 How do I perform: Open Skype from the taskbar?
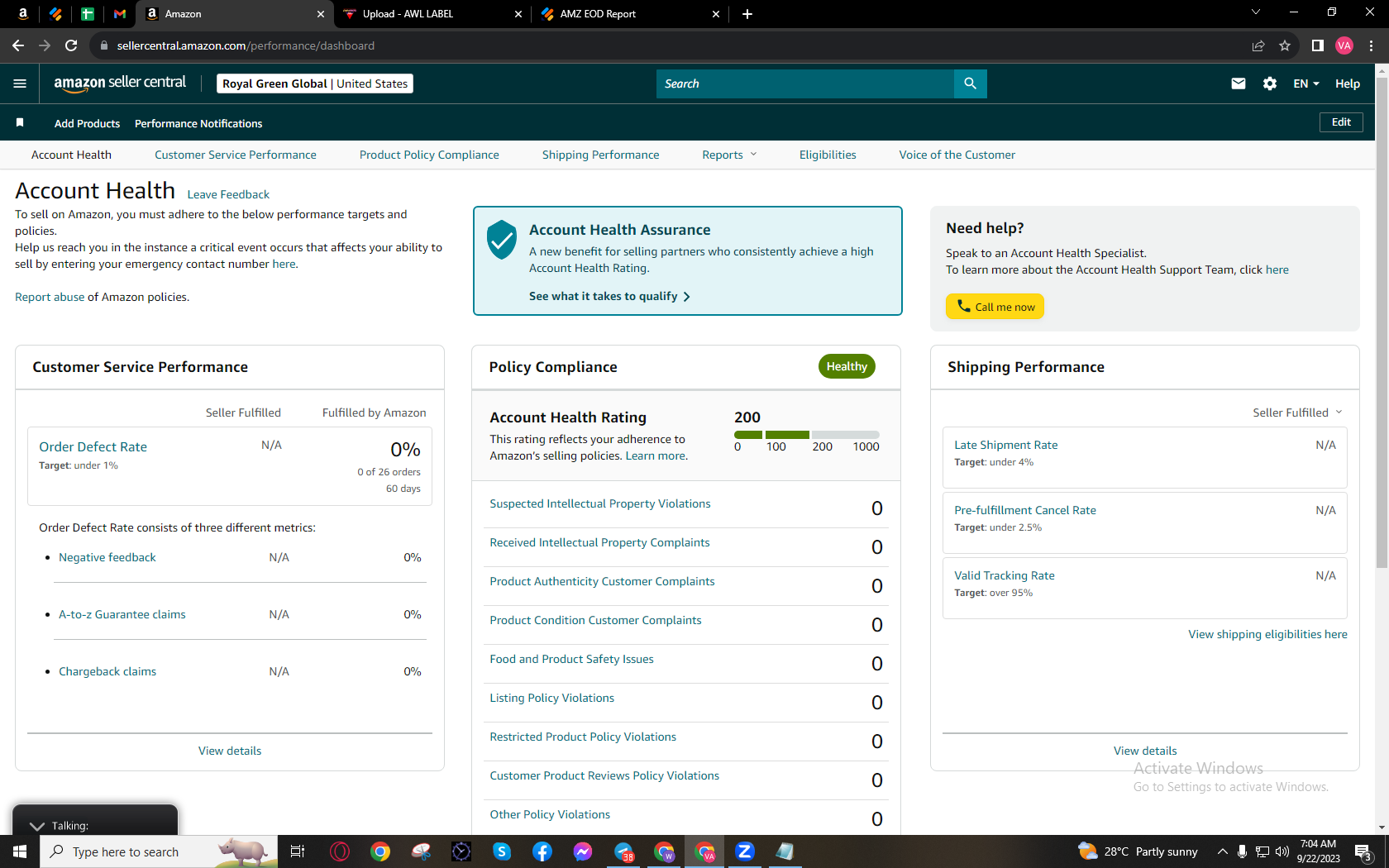pos(502,851)
